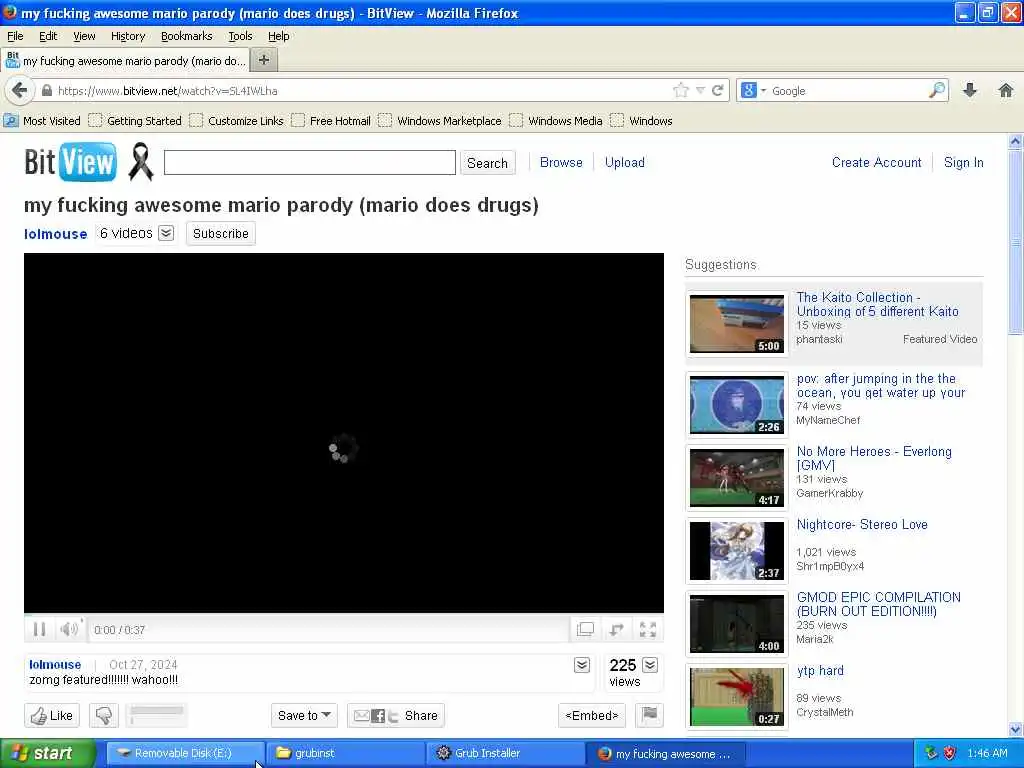1024x768 pixels.
Task: Click the BitView Search button
Action: [487, 163]
